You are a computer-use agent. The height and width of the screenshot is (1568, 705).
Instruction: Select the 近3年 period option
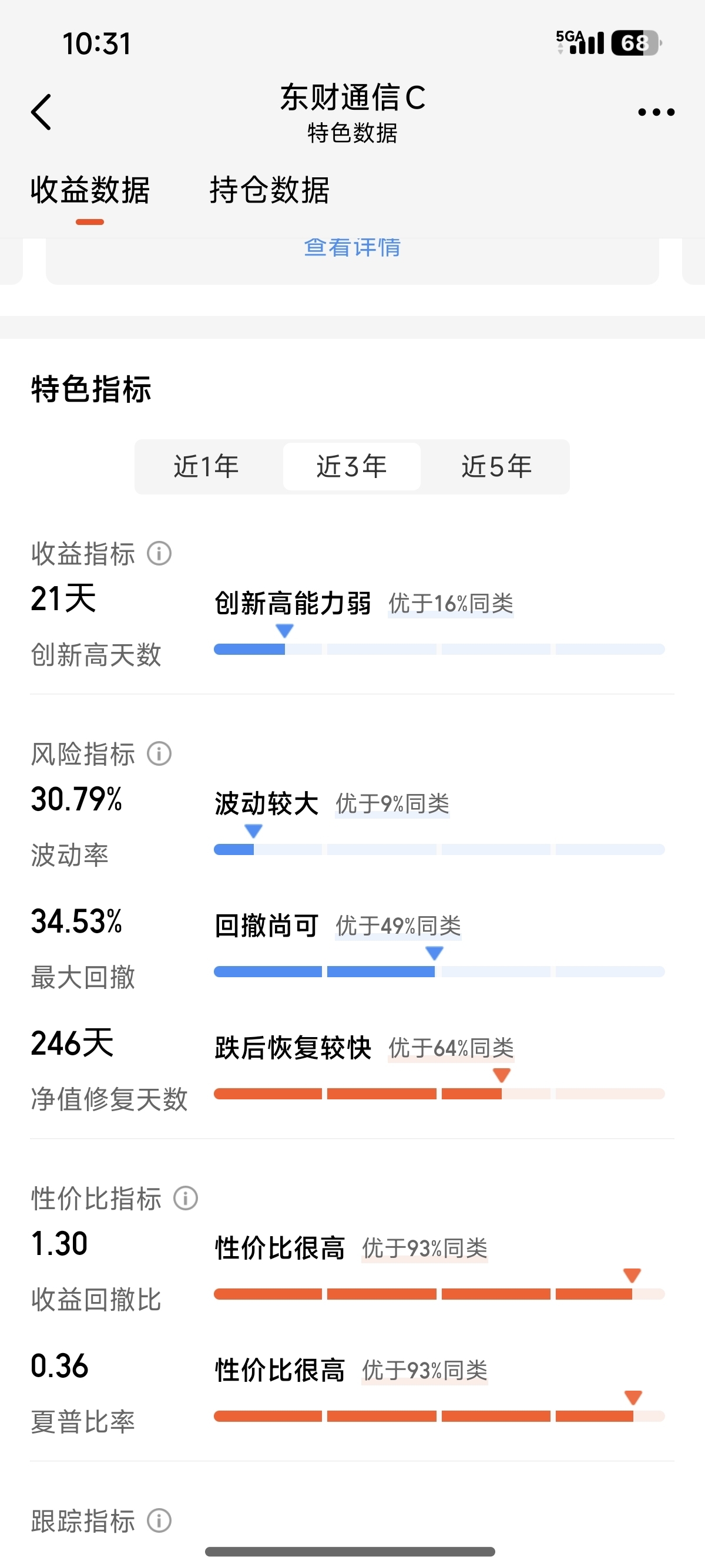[x=352, y=466]
